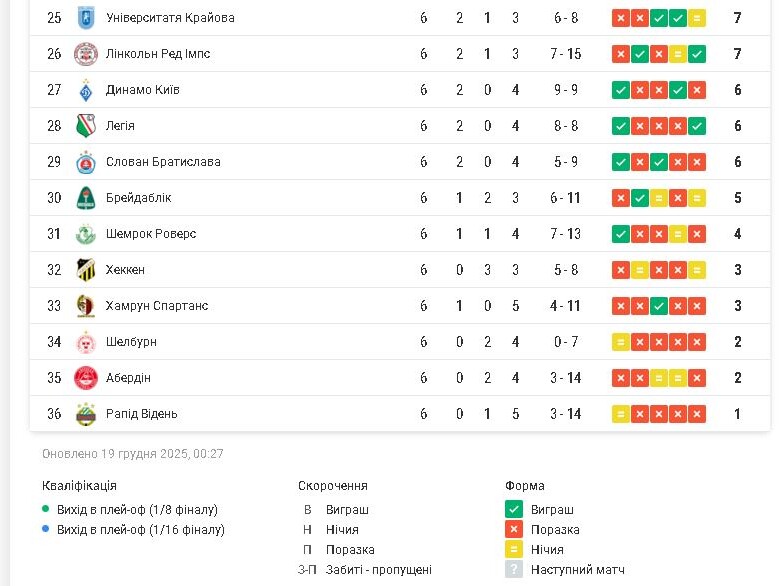Click the Рапід Відень team badge
This screenshot has height=586, width=779.
click(85, 414)
